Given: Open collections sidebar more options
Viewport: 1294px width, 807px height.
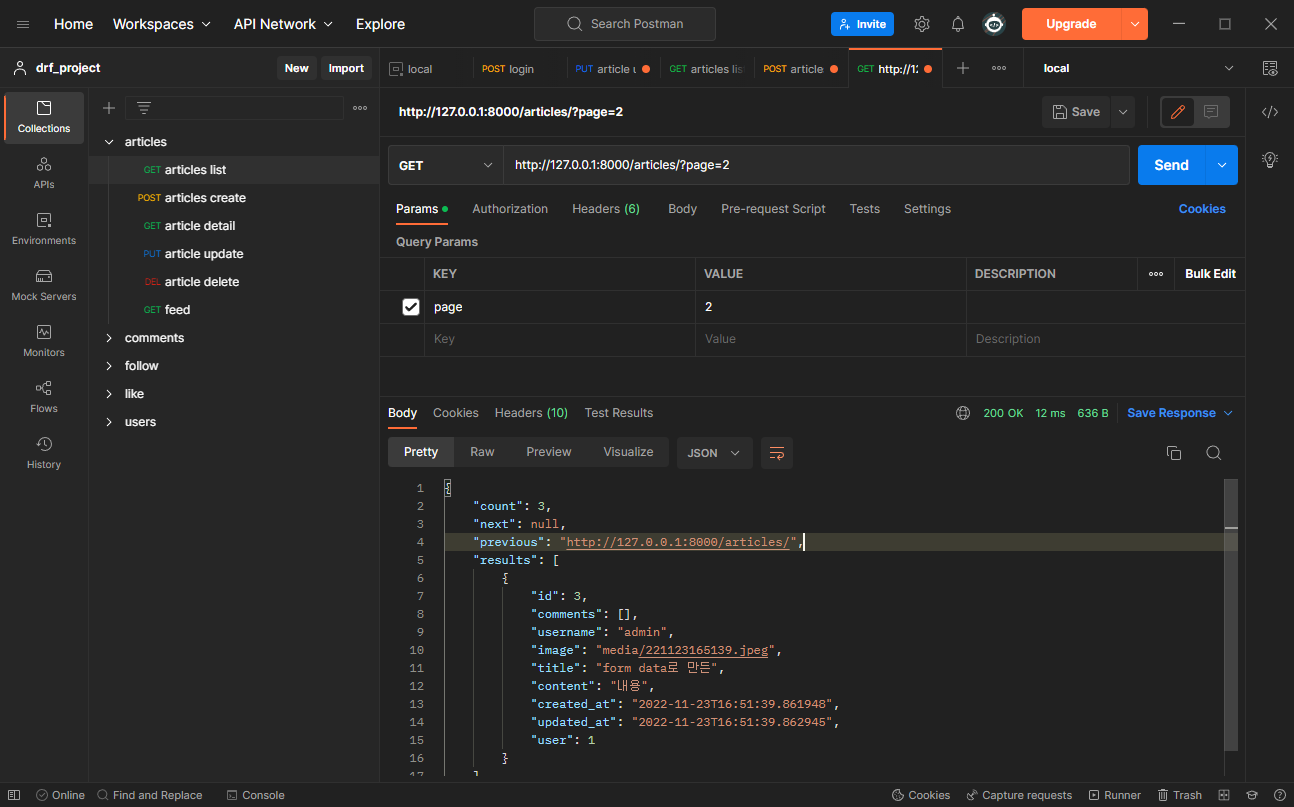Looking at the screenshot, I should pos(360,108).
